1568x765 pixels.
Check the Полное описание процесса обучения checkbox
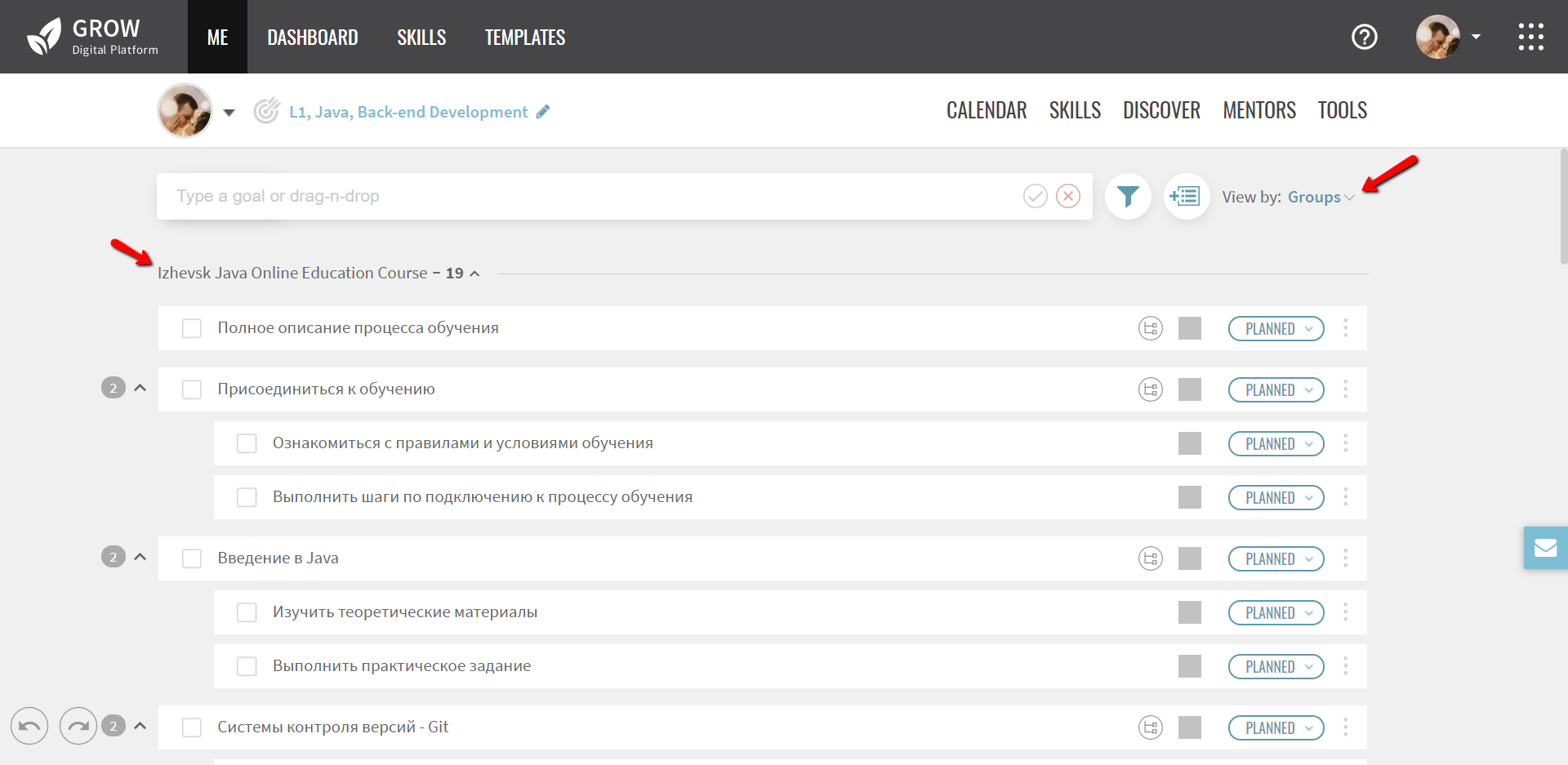pyautogui.click(x=192, y=328)
